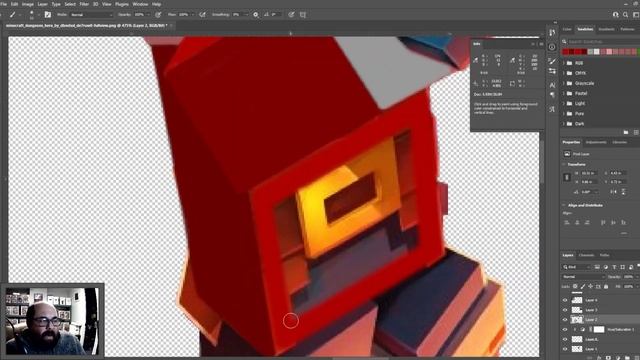Toggle lock transparent pixels in Layers panel
The image size is (640, 360).
tap(575, 287)
